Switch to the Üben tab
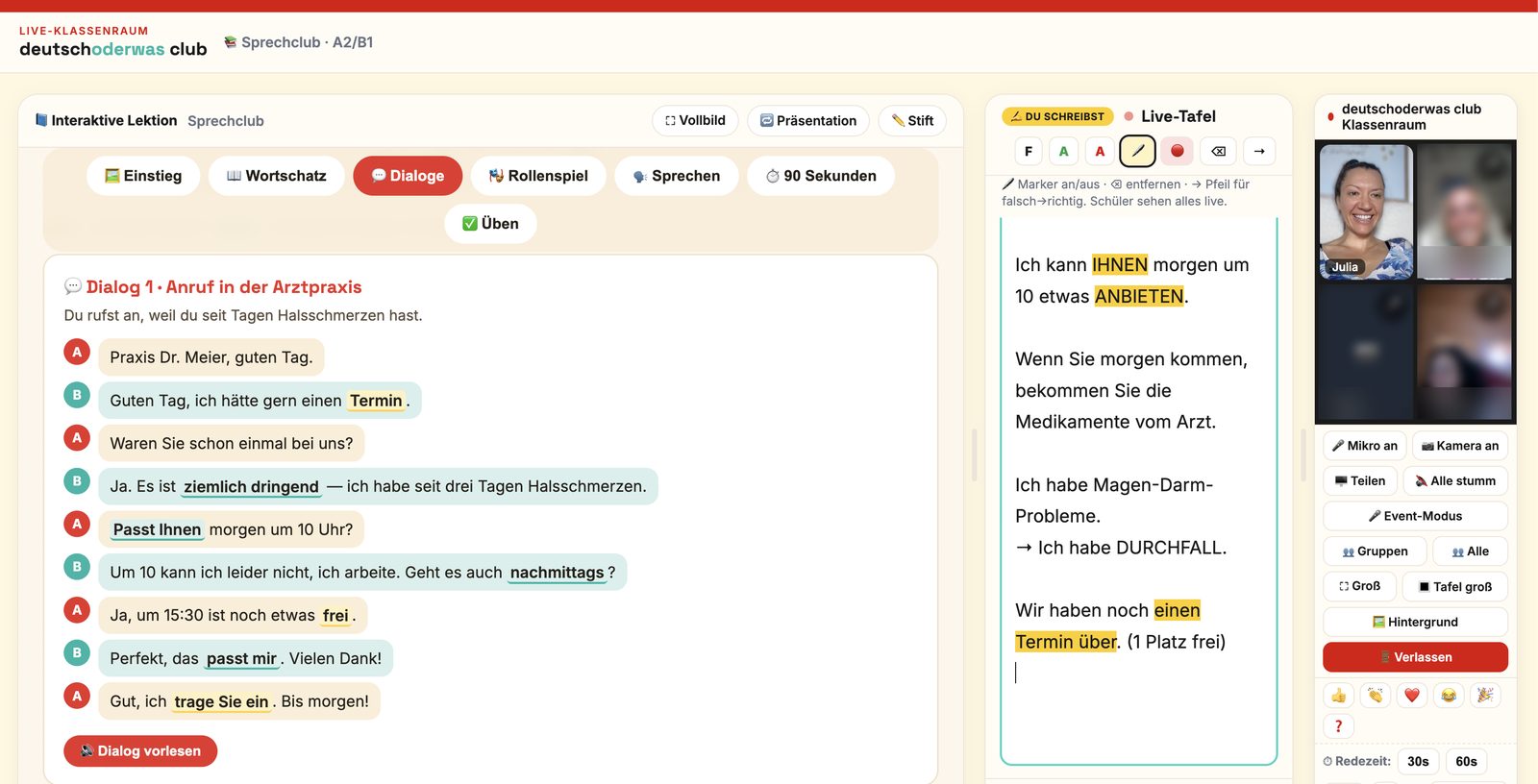This screenshot has width=1538, height=784. tap(490, 224)
